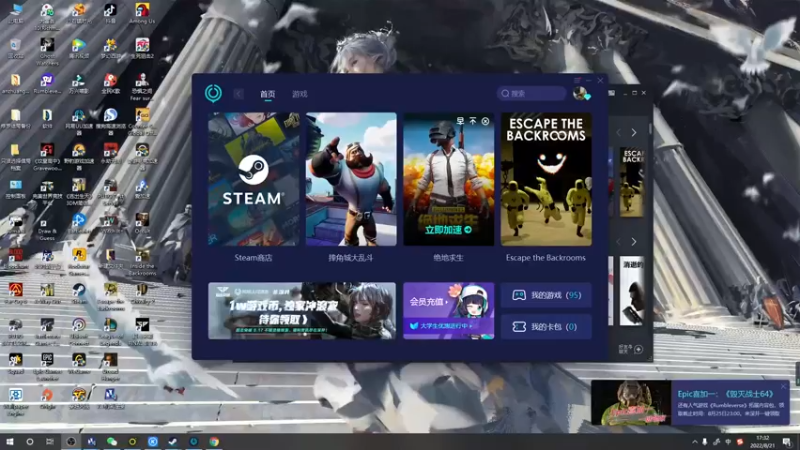Click the accelerator app logo icon
The width and height of the screenshot is (800, 450).
click(213, 93)
